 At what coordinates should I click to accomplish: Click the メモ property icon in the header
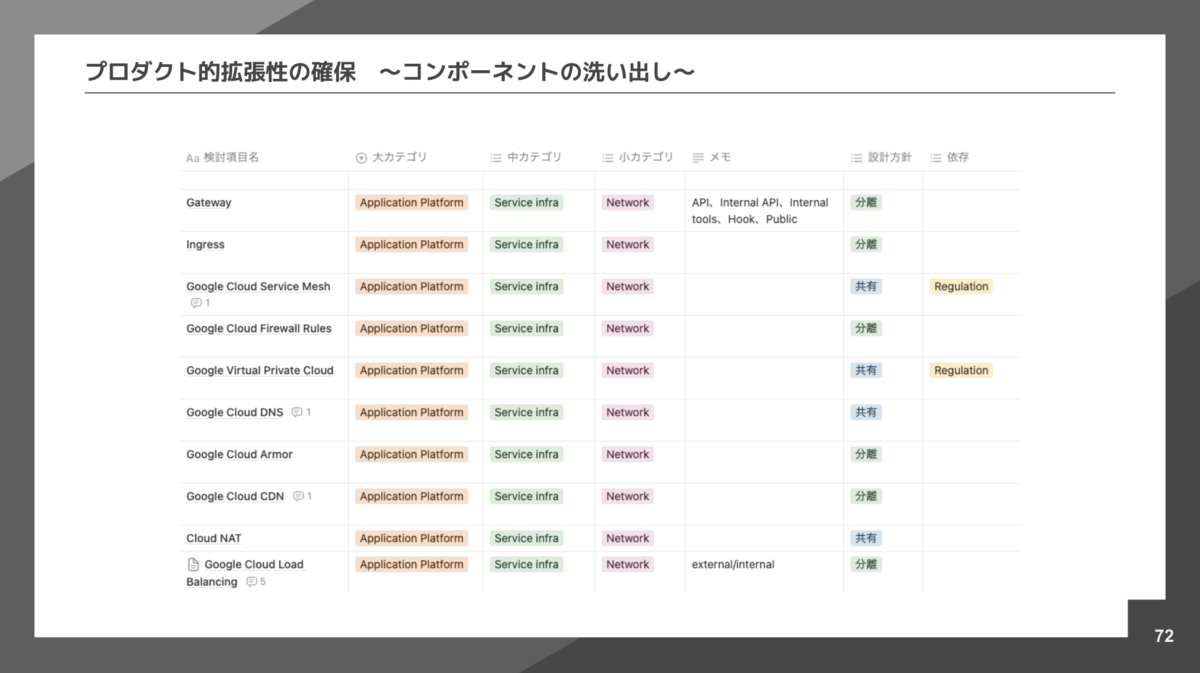point(697,157)
